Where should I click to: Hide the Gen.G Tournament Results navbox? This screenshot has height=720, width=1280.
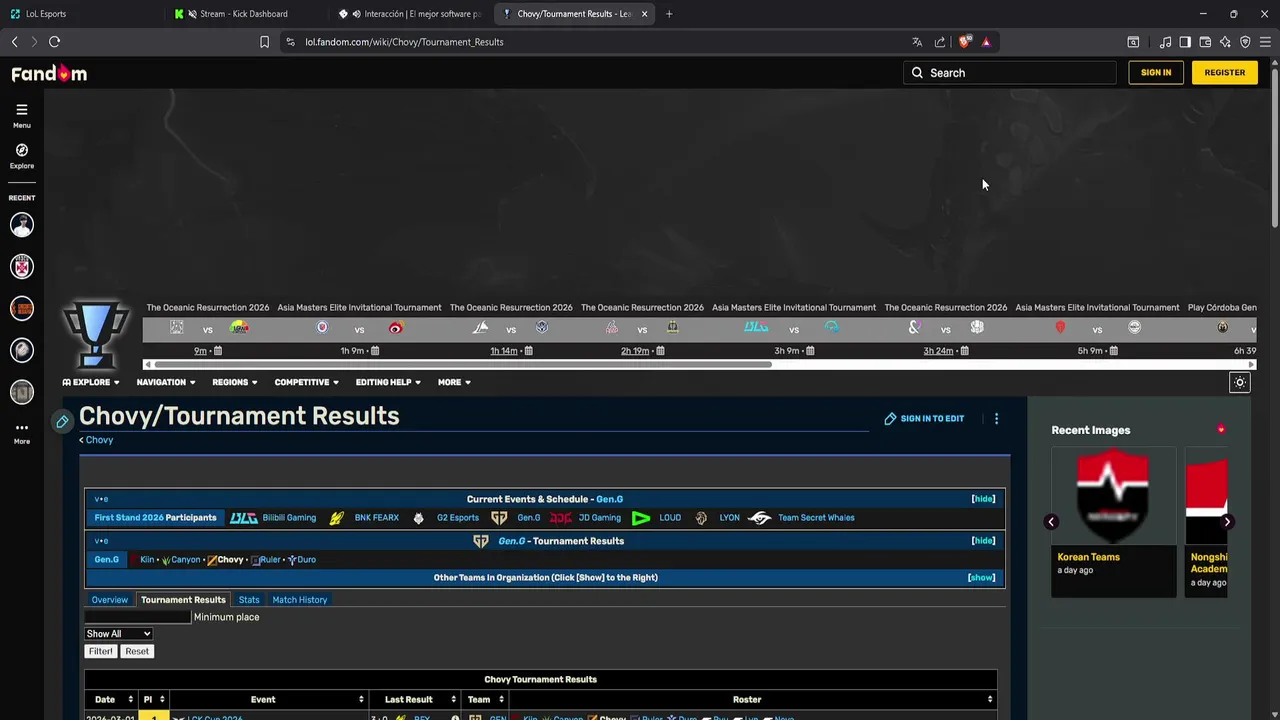(x=983, y=541)
